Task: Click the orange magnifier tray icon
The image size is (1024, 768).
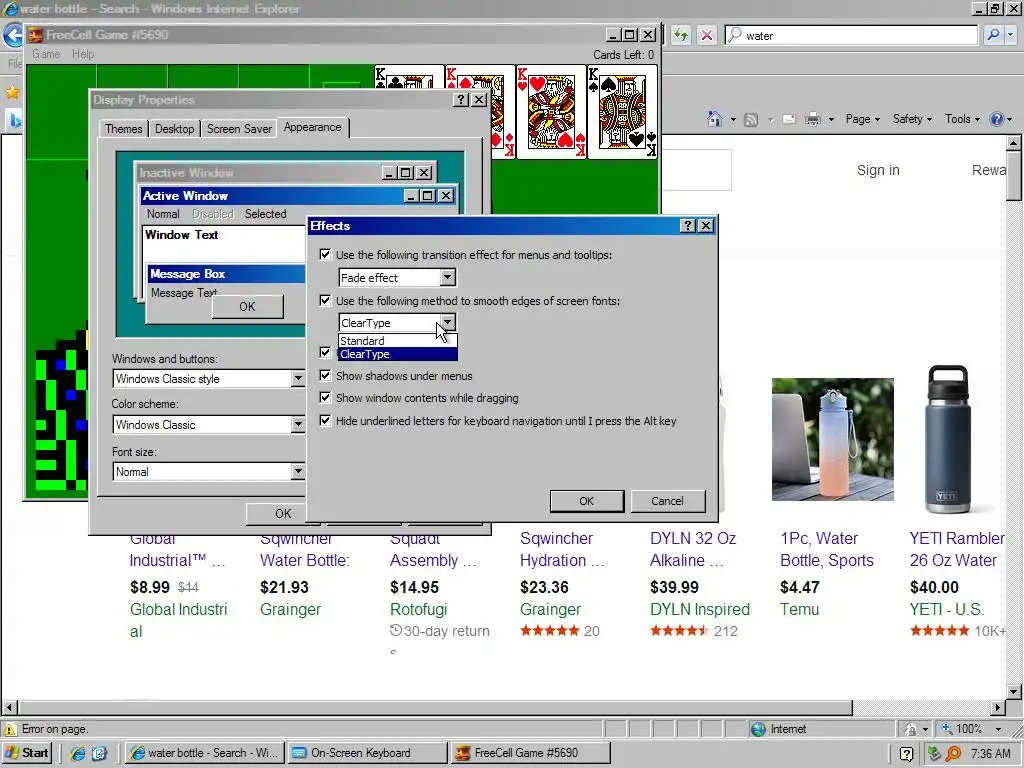Action: click(953, 754)
